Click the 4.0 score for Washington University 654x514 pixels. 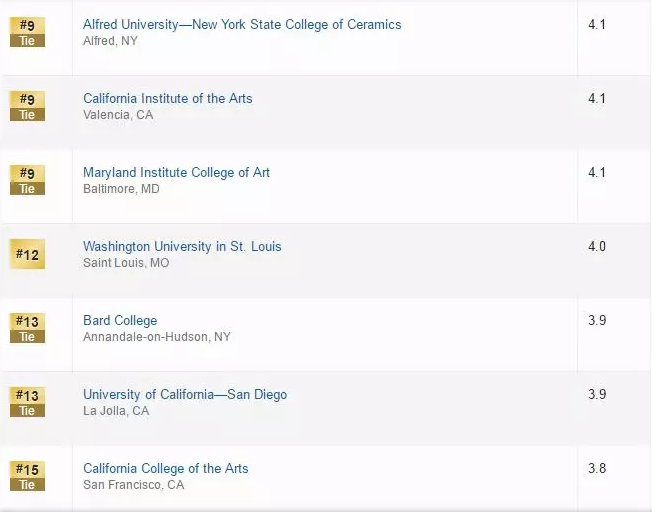597,246
